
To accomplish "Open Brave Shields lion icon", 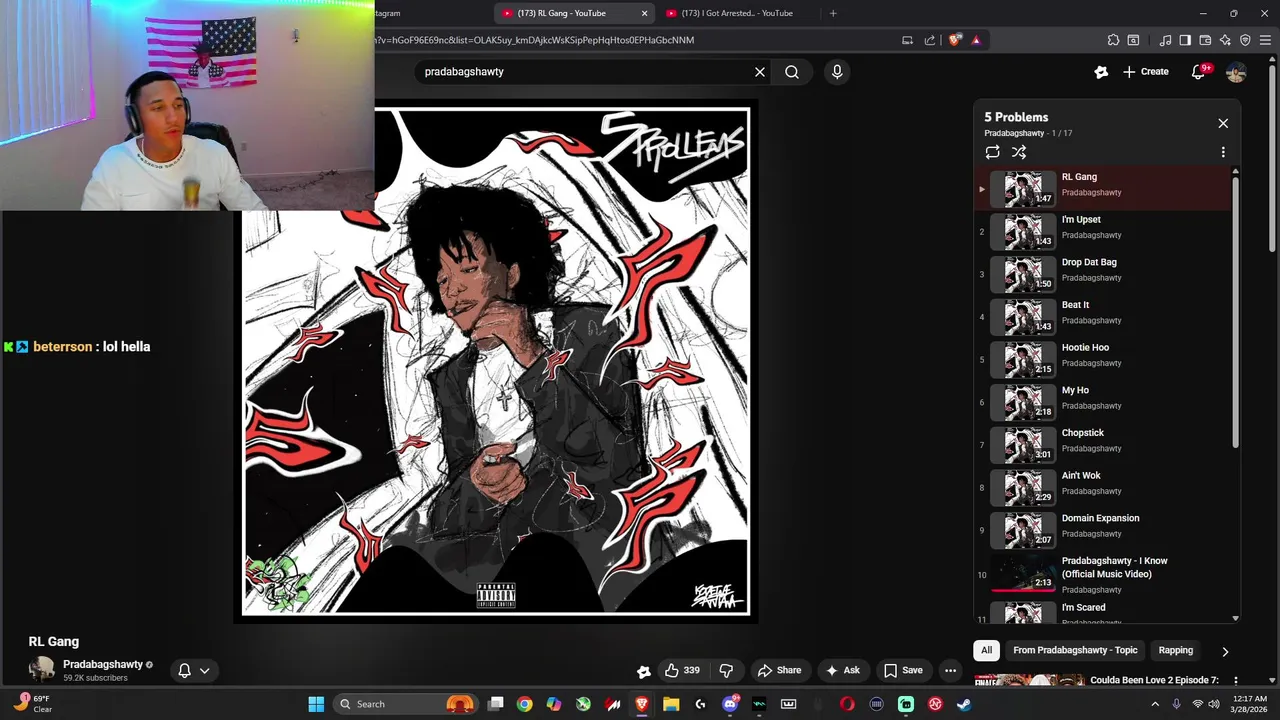I will point(955,40).
